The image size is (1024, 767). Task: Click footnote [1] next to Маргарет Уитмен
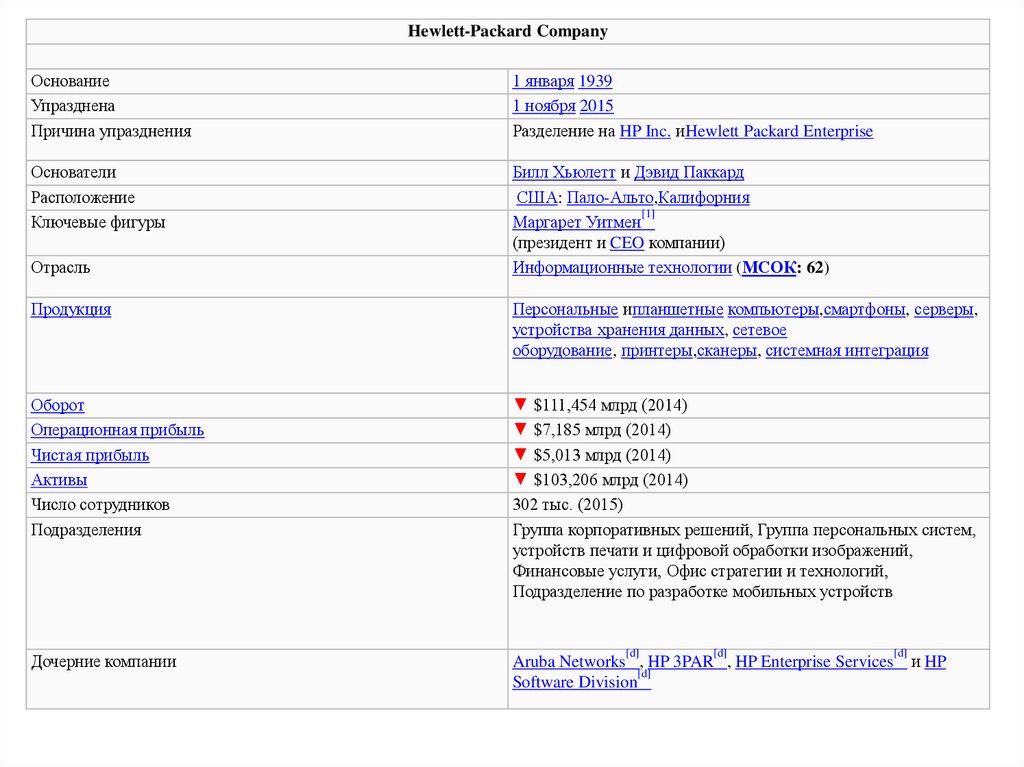648,215
